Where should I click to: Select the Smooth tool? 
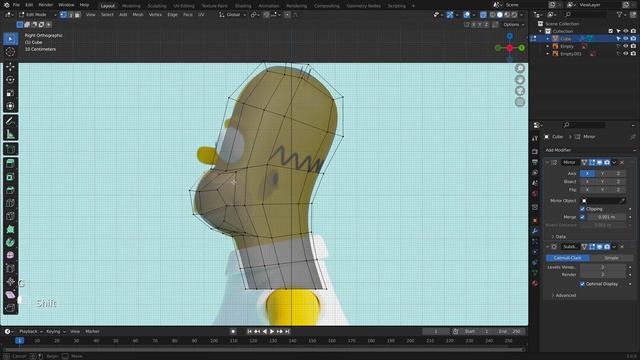pos(10,255)
